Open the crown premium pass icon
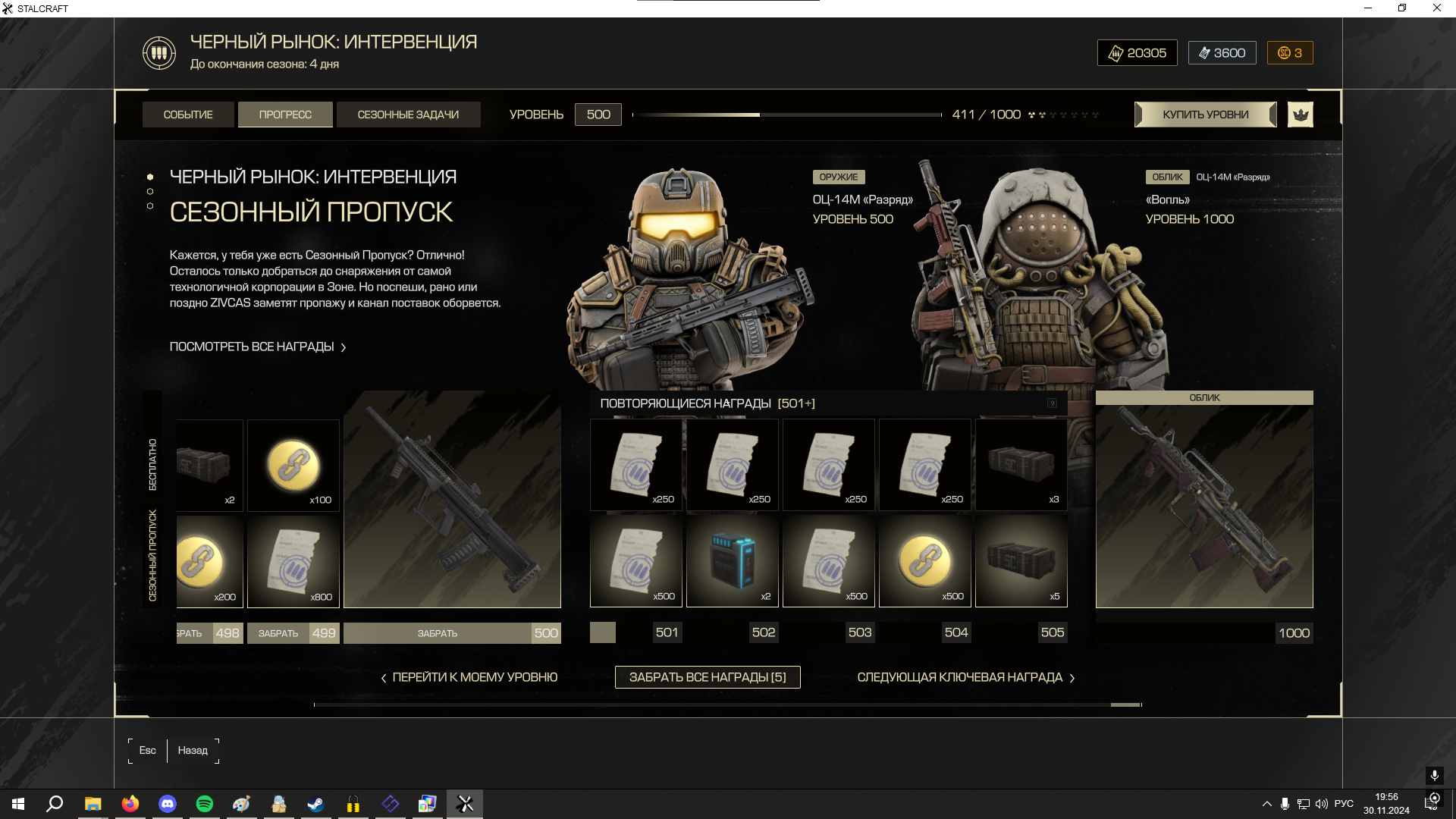Screen dimensions: 1456x819 pyautogui.click(x=1300, y=115)
